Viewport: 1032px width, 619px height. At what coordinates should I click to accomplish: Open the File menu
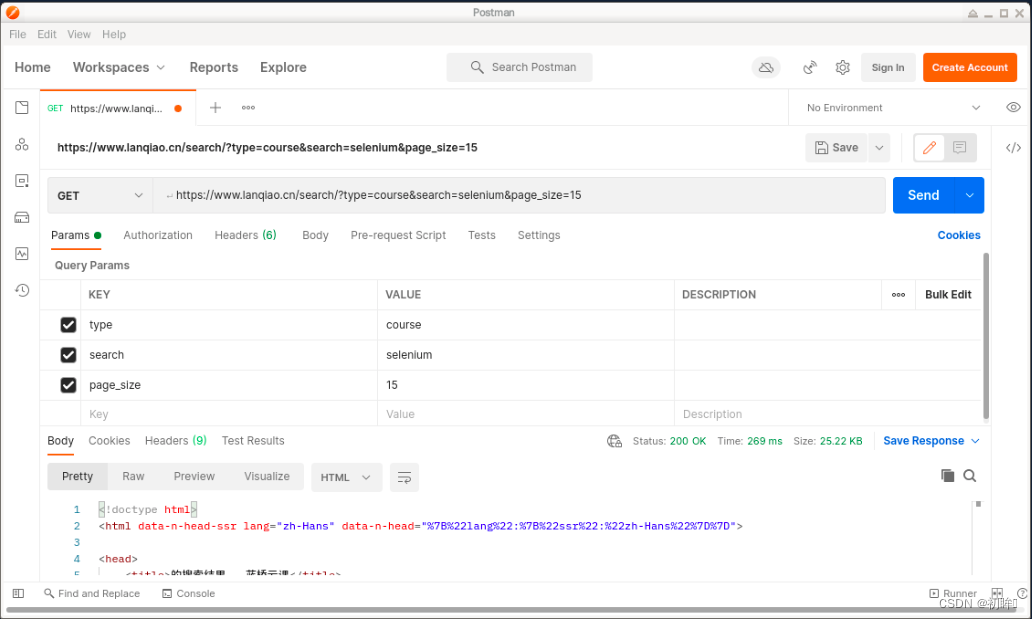pyautogui.click(x=18, y=34)
